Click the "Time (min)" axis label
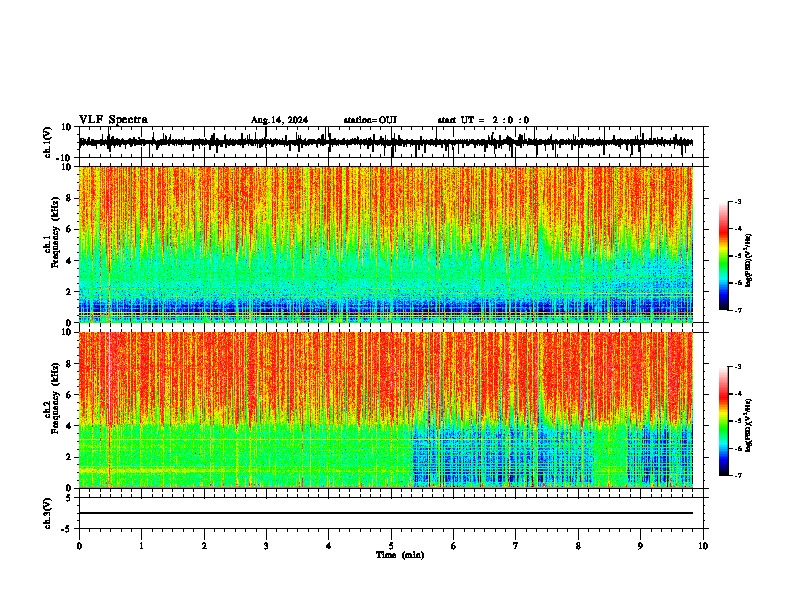Image resolution: width=792 pixels, height=612 pixels. pyautogui.click(x=400, y=555)
